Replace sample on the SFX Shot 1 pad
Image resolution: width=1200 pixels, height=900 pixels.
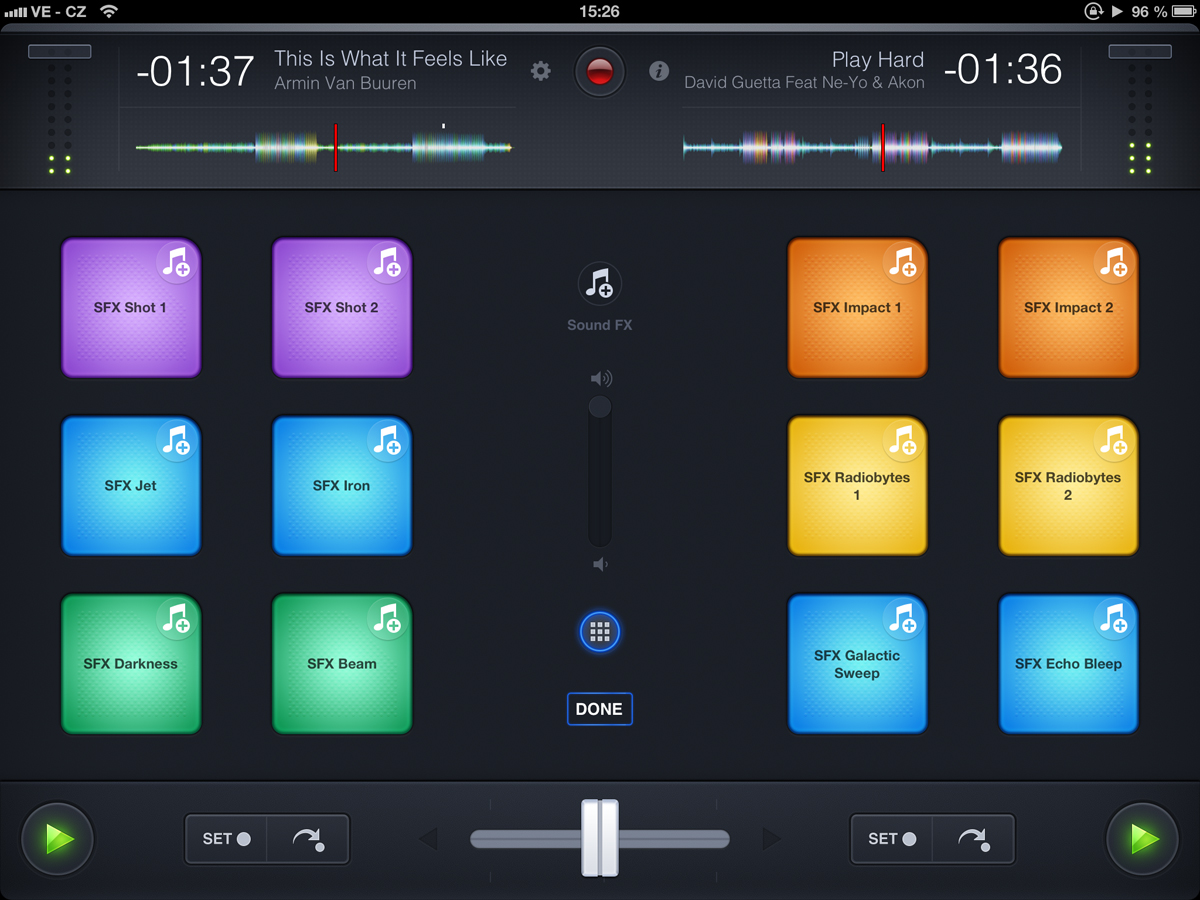pos(176,264)
